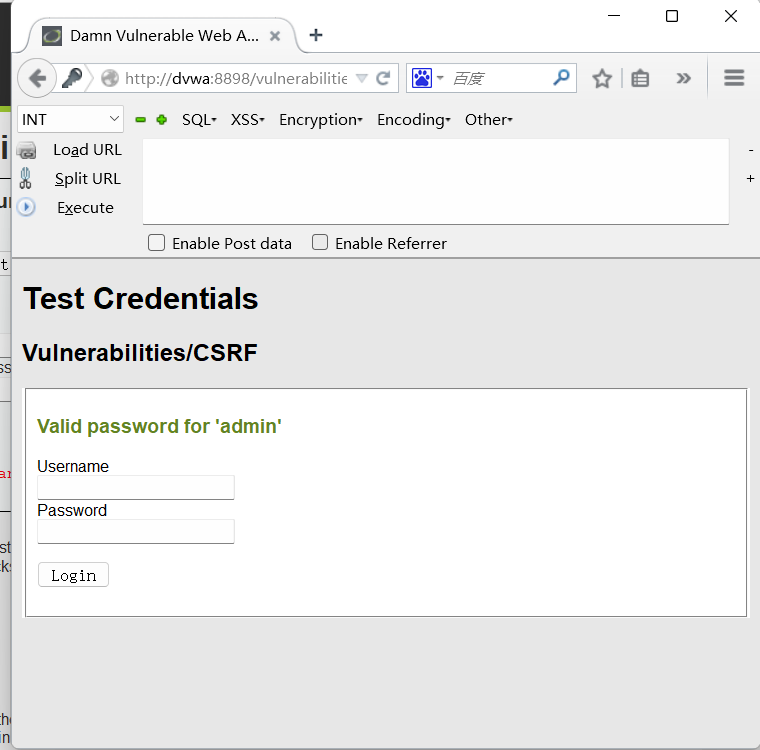The height and width of the screenshot is (750, 760).
Task: Click the green minus HackBar icon
Action: point(141,120)
